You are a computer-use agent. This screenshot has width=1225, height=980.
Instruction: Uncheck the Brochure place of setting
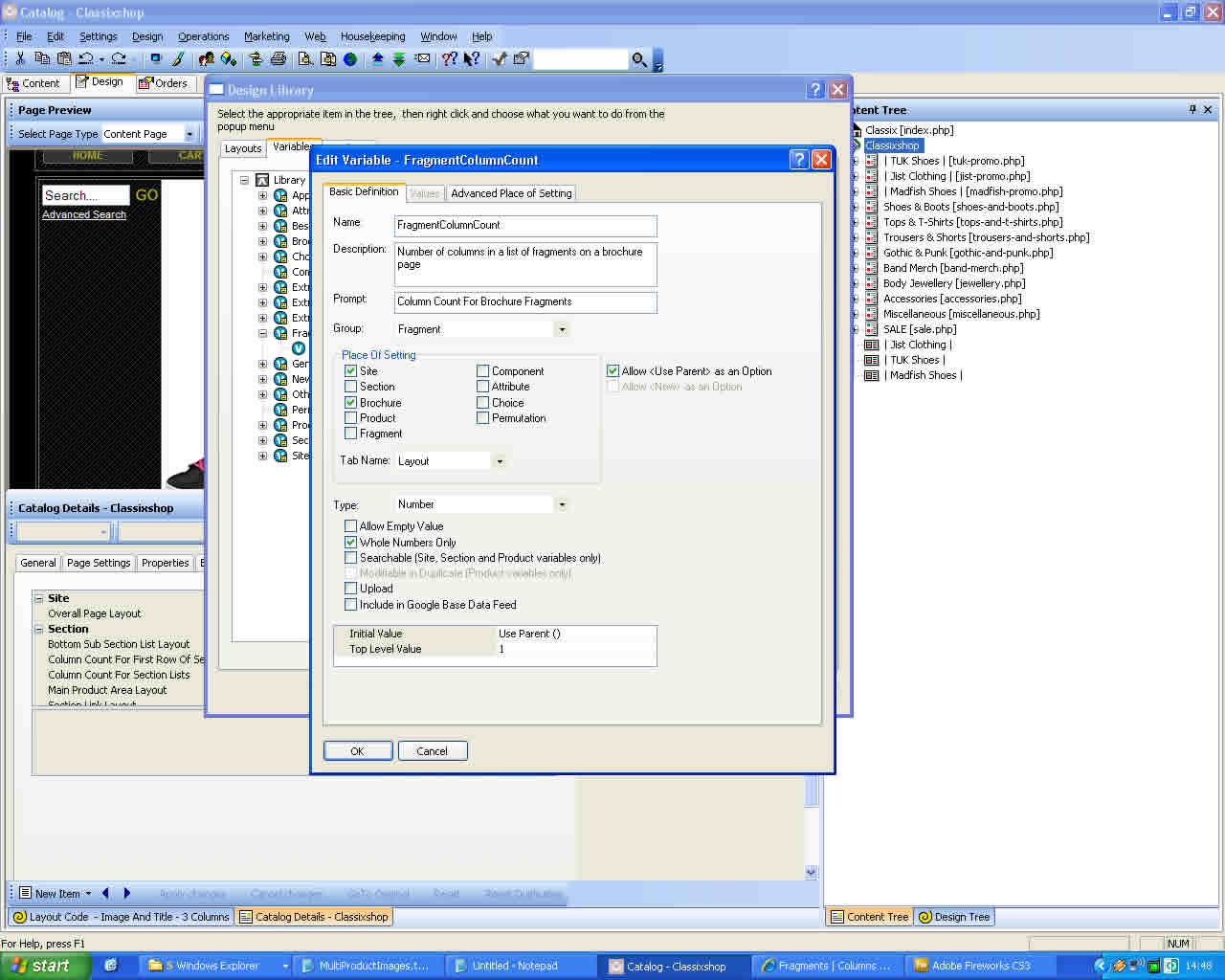(x=351, y=403)
